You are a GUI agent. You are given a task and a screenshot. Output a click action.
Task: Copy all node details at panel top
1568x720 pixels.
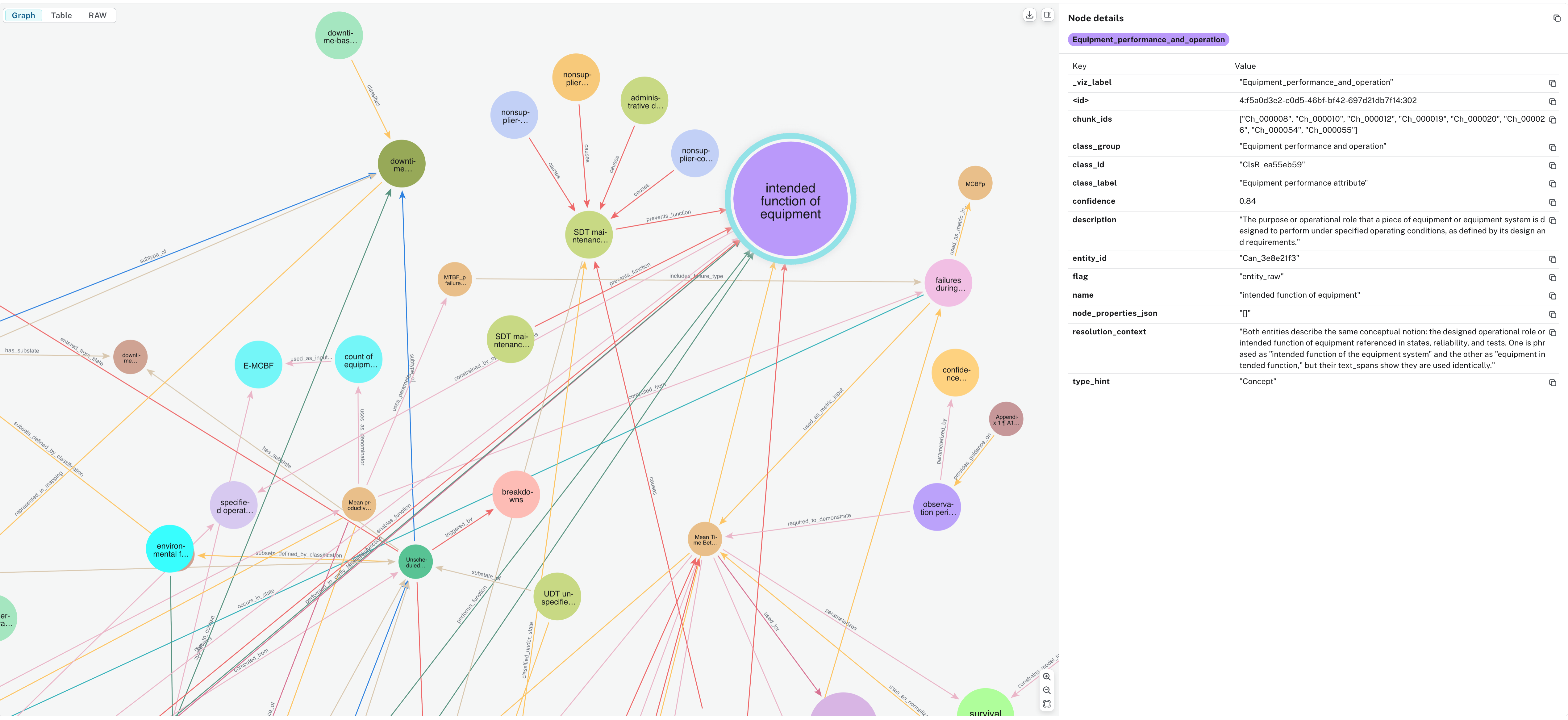pos(1557,18)
